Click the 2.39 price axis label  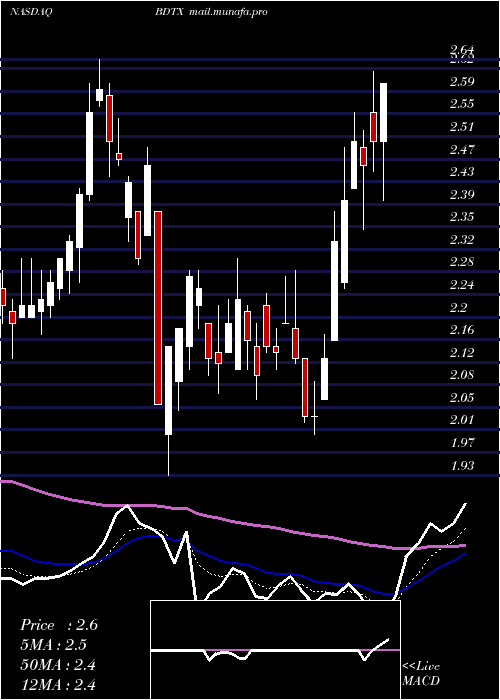462,195
